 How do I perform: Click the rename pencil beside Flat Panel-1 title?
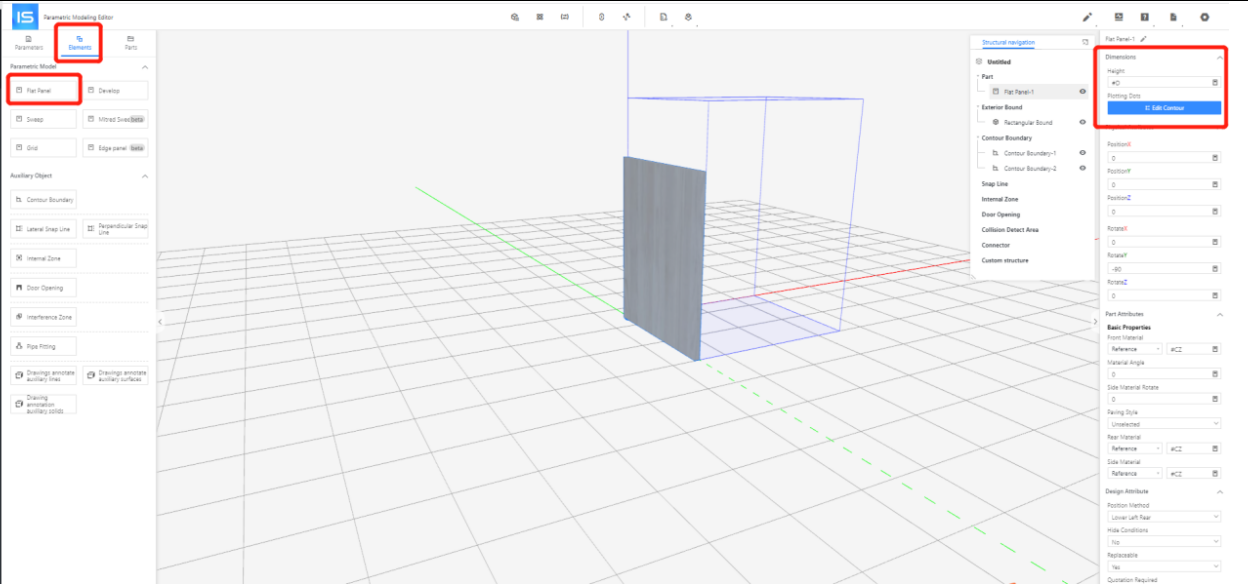click(x=1143, y=39)
